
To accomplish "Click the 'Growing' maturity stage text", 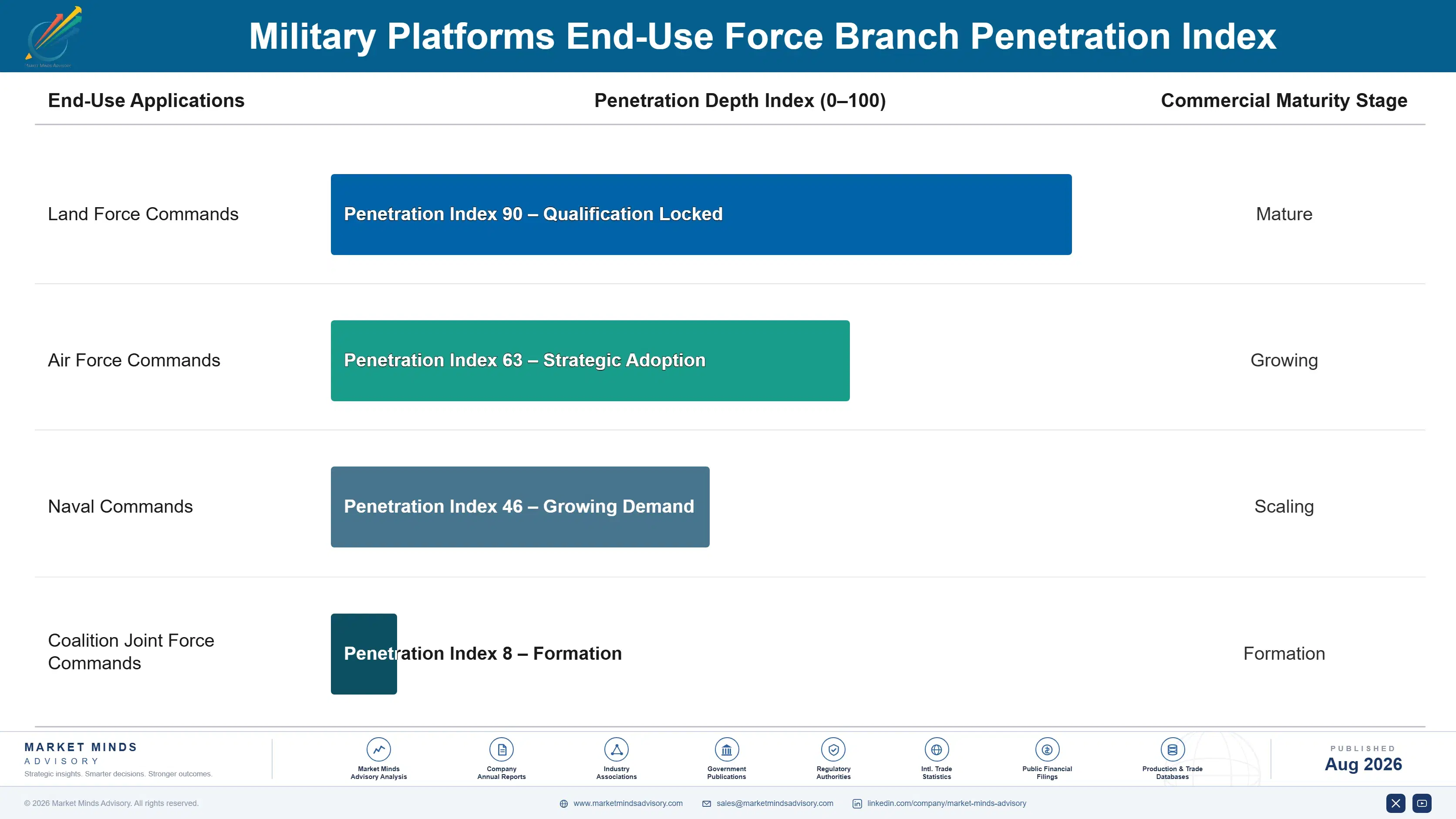I will click(1284, 360).
